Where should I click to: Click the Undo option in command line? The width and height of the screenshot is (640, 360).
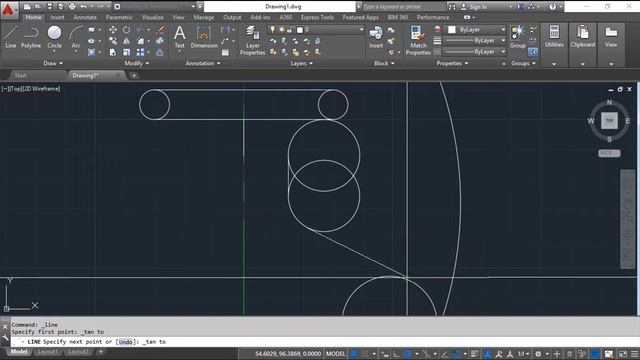click(126, 342)
